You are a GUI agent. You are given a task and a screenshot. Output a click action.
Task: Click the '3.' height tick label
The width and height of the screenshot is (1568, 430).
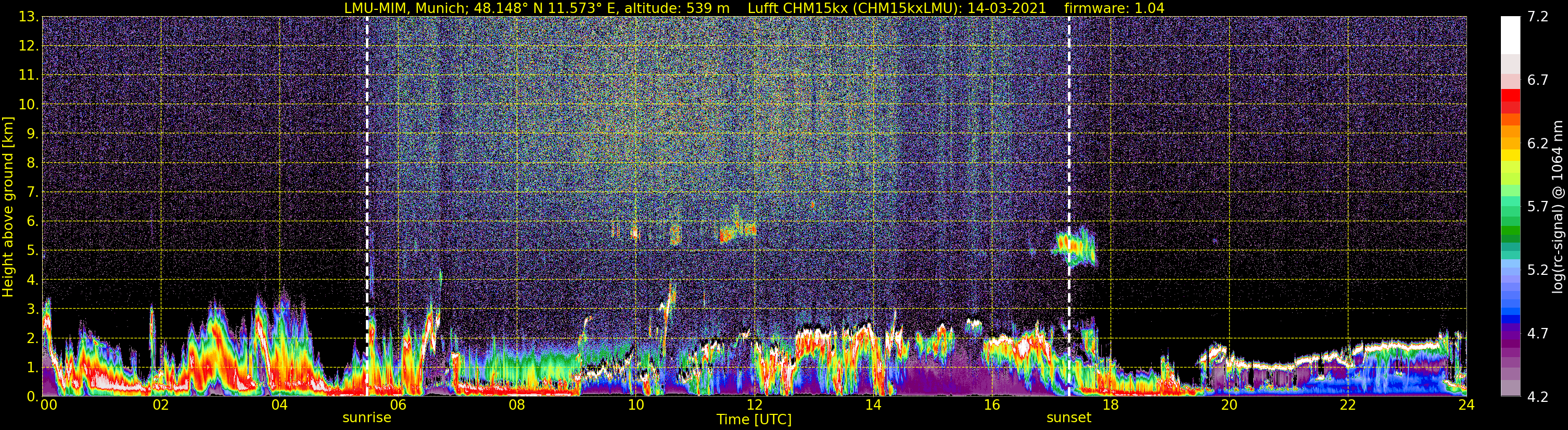pyautogui.click(x=32, y=309)
